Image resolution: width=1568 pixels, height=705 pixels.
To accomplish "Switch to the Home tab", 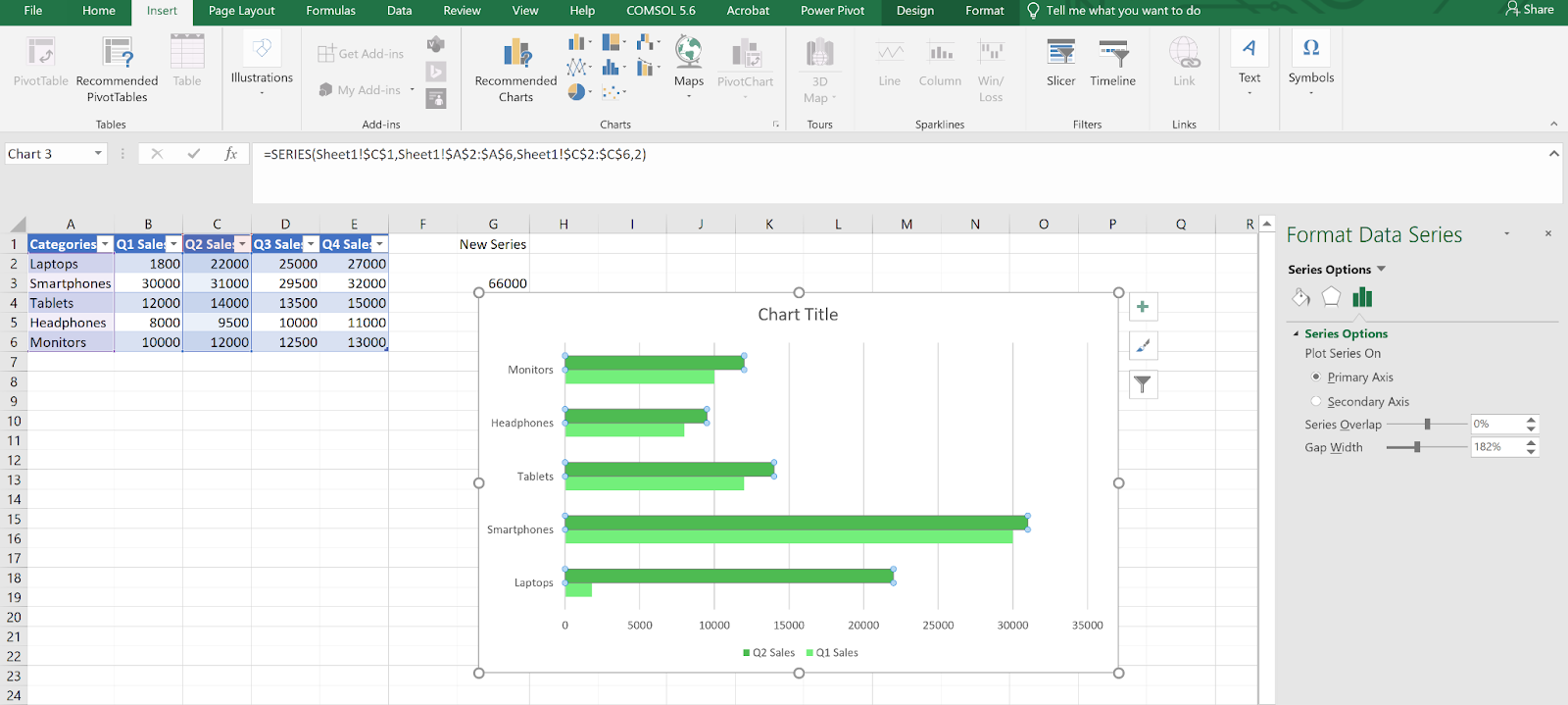I will 99,11.
